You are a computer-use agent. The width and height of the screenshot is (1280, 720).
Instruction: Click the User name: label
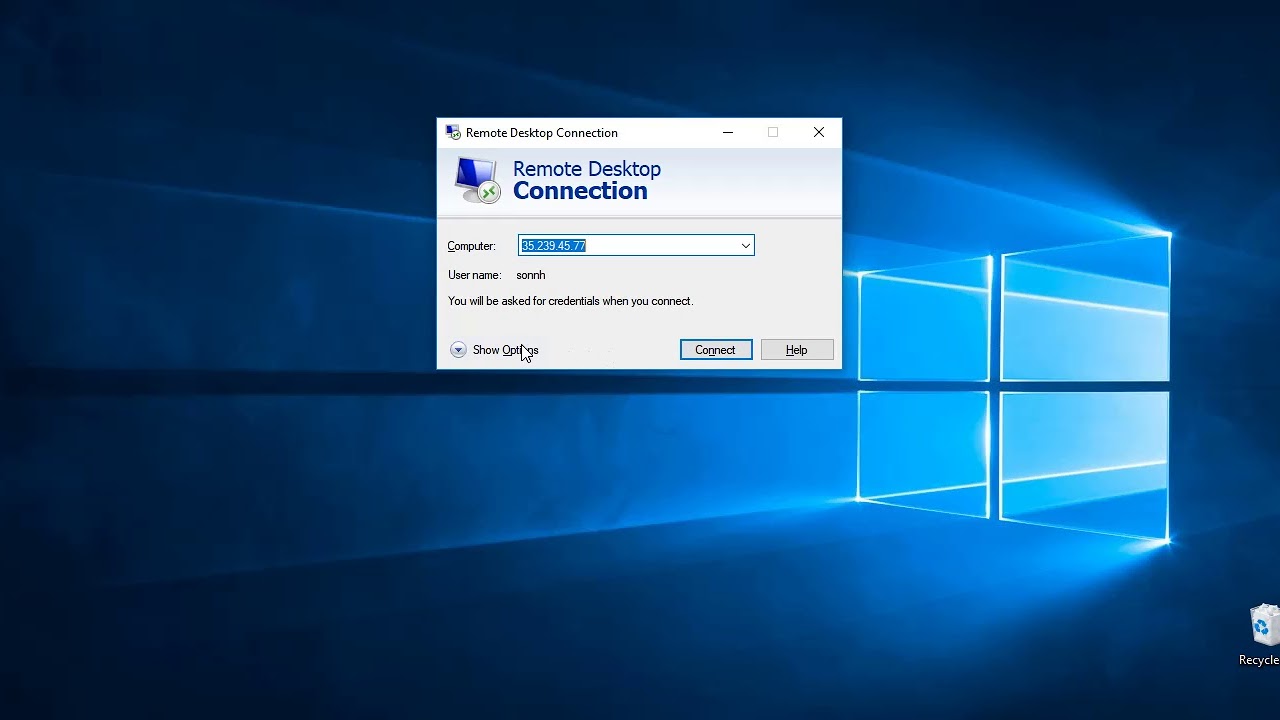coord(474,275)
